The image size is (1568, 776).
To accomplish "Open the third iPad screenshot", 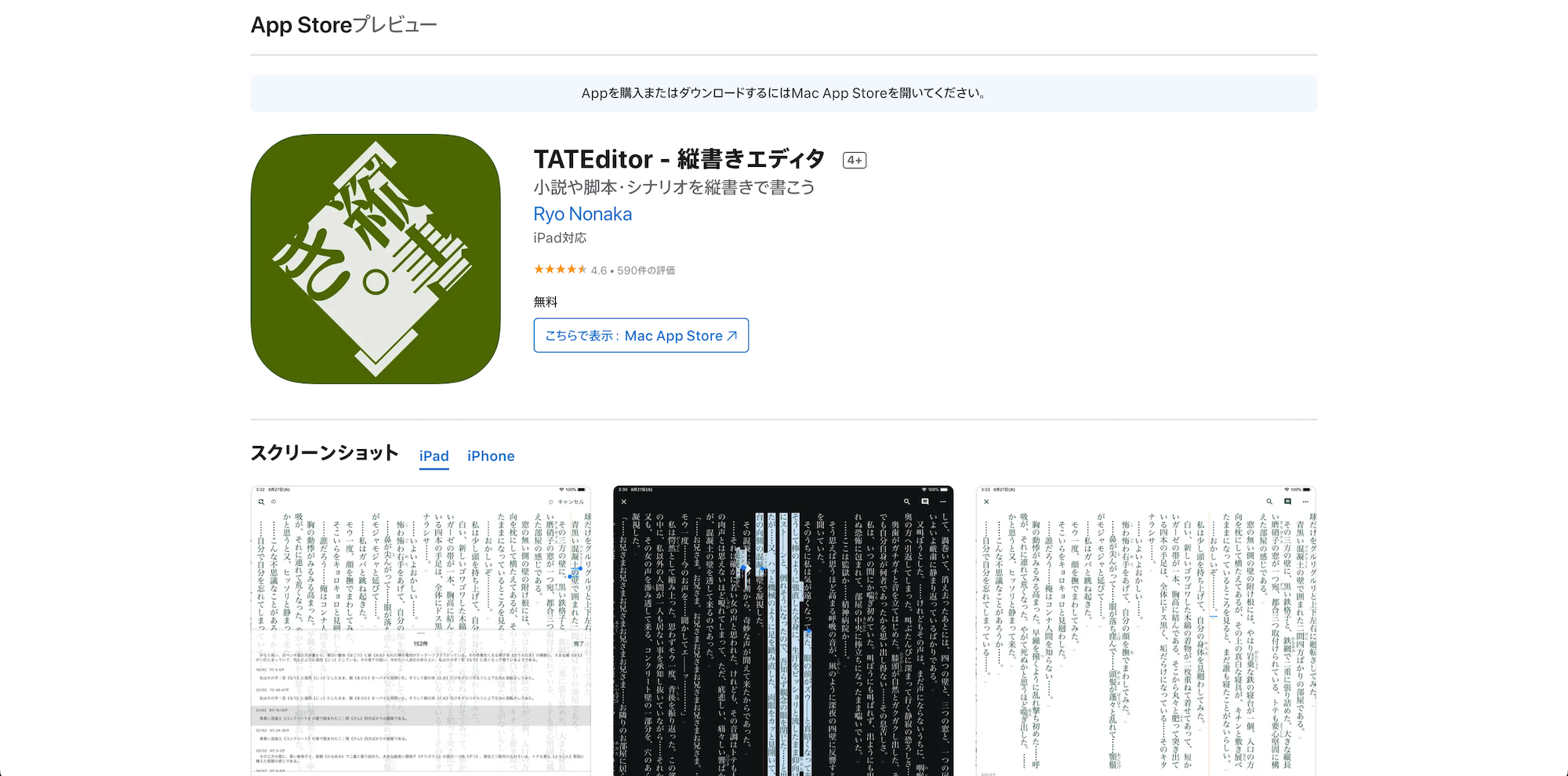I will (x=1146, y=631).
